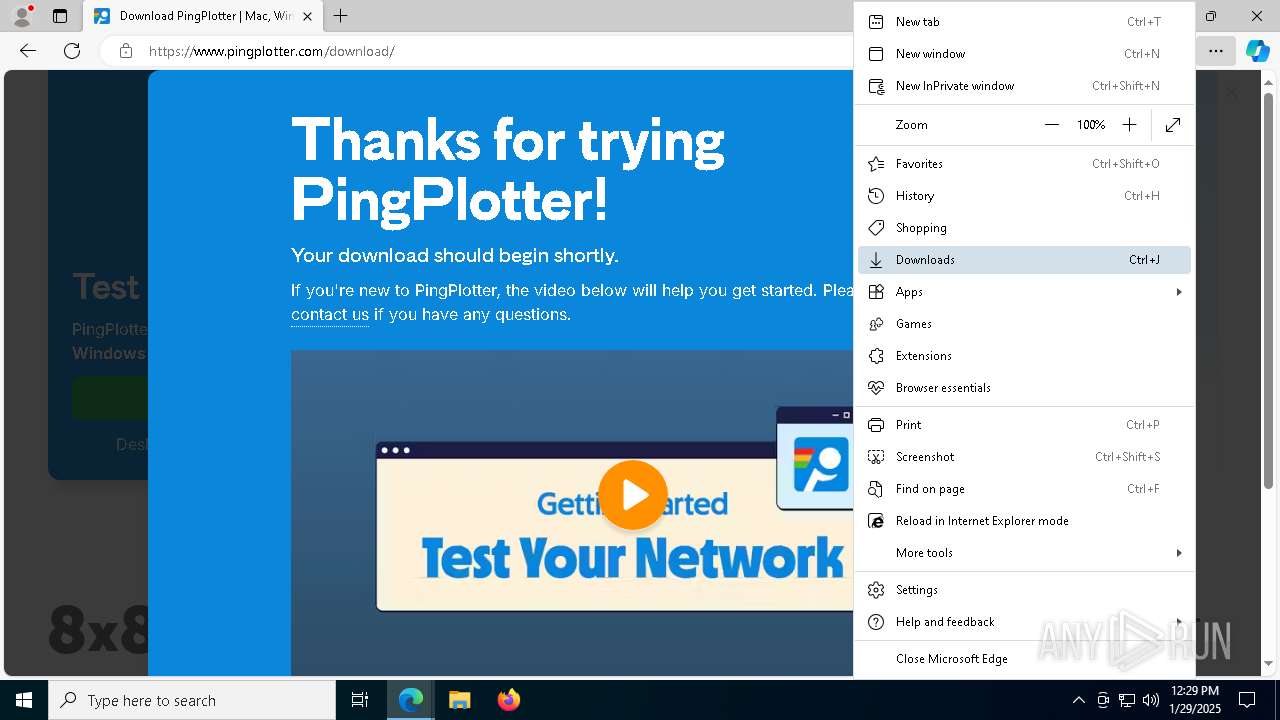
Task: Refresh the page
Action: point(72,51)
